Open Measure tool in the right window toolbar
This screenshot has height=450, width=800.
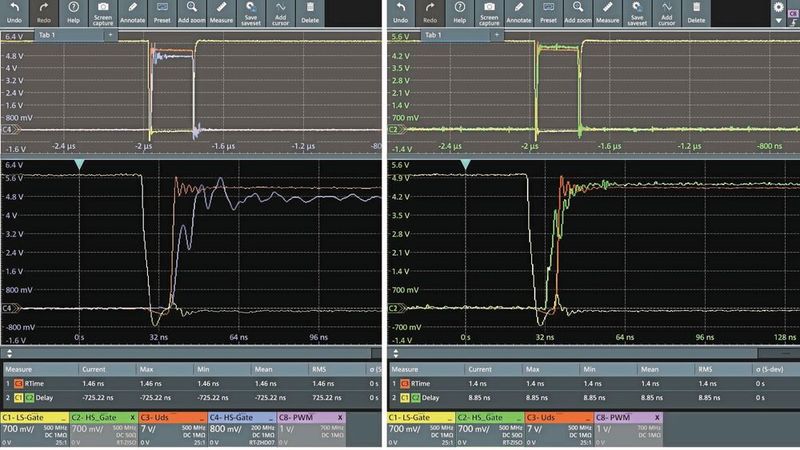[x=608, y=13]
